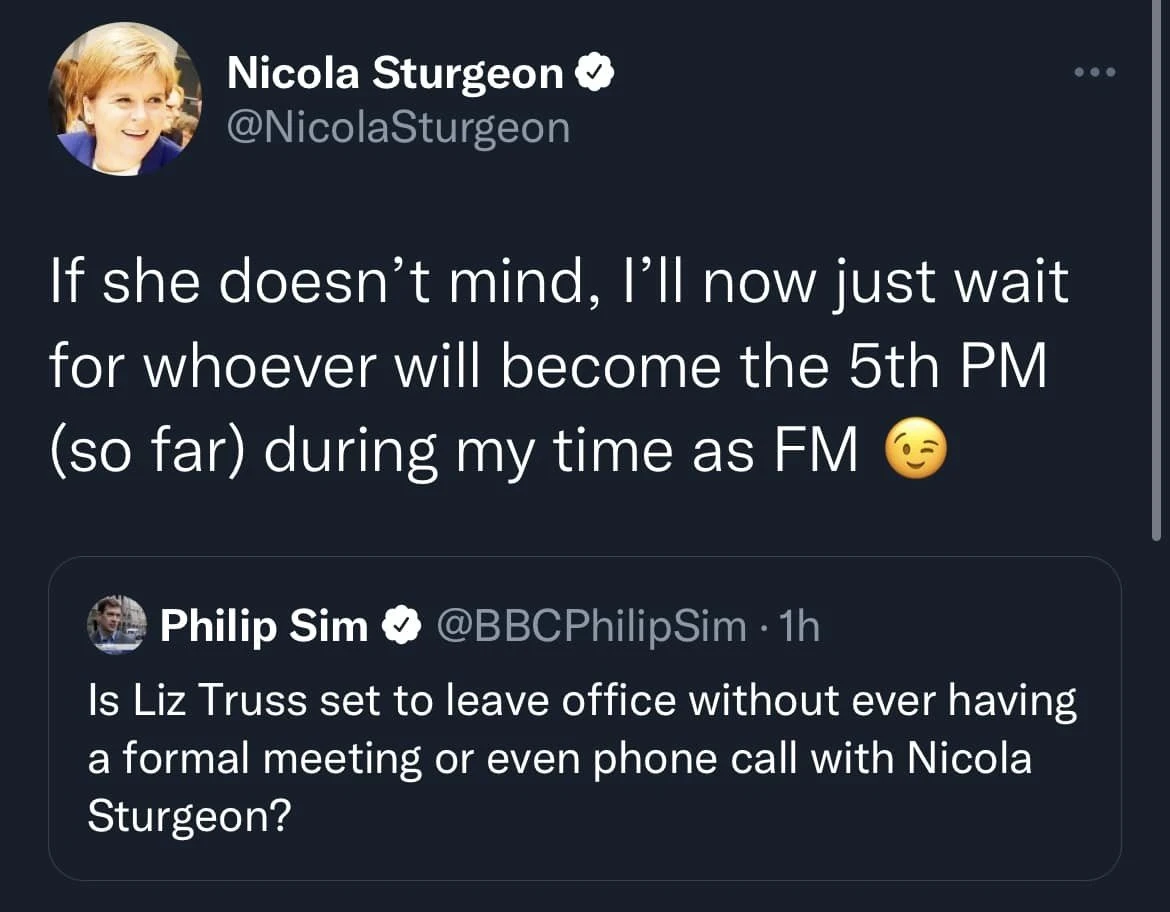Image resolution: width=1170 pixels, height=912 pixels.
Task: Visit the @NicolaSturgeon handle
Action: click(398, 127)
